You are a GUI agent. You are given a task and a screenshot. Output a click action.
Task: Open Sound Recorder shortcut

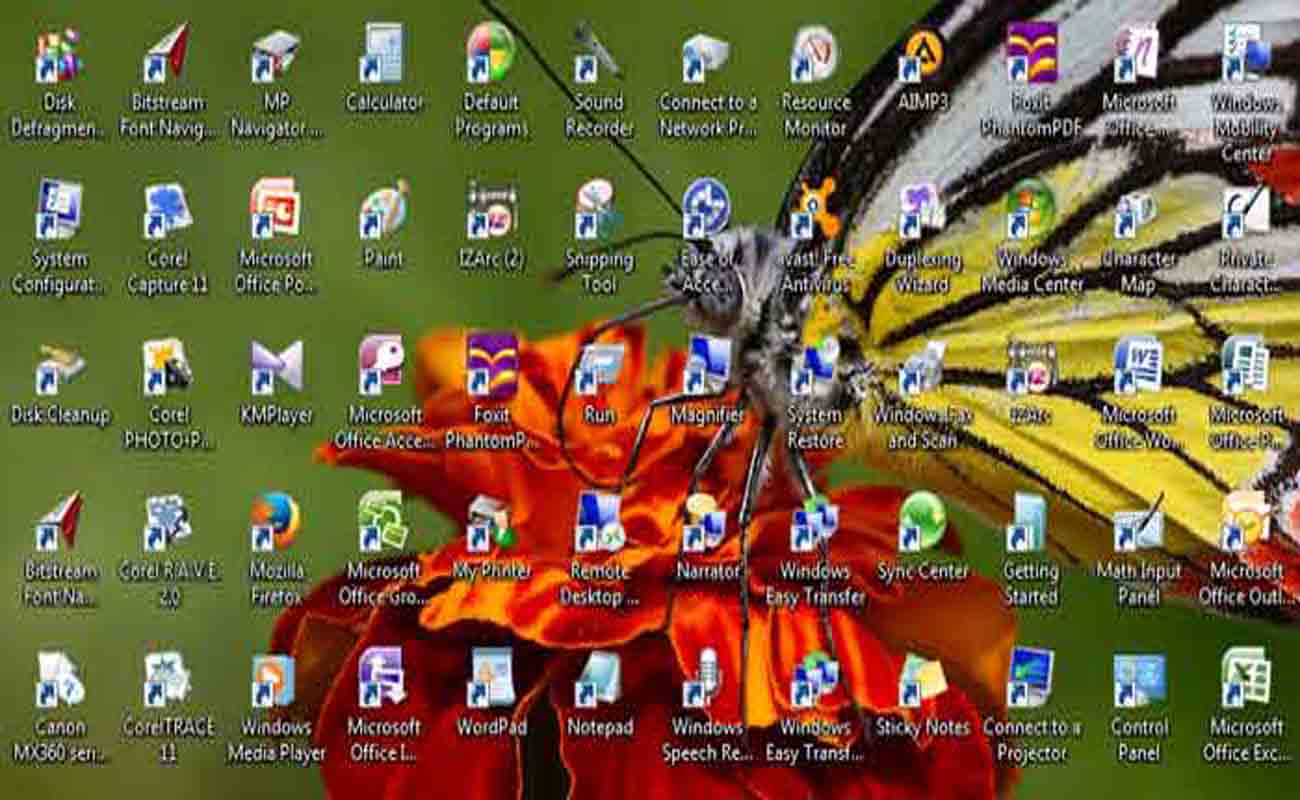[x=598, y=54]
